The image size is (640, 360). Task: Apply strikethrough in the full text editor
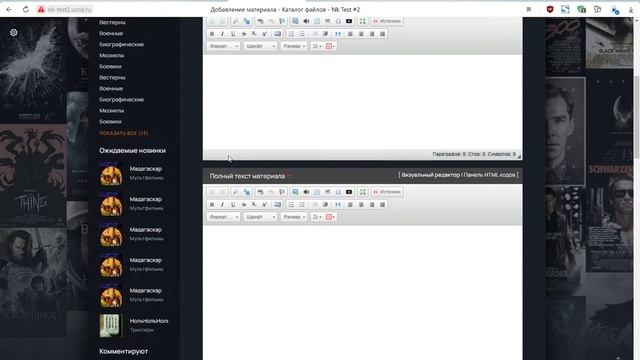coord(244,204)
